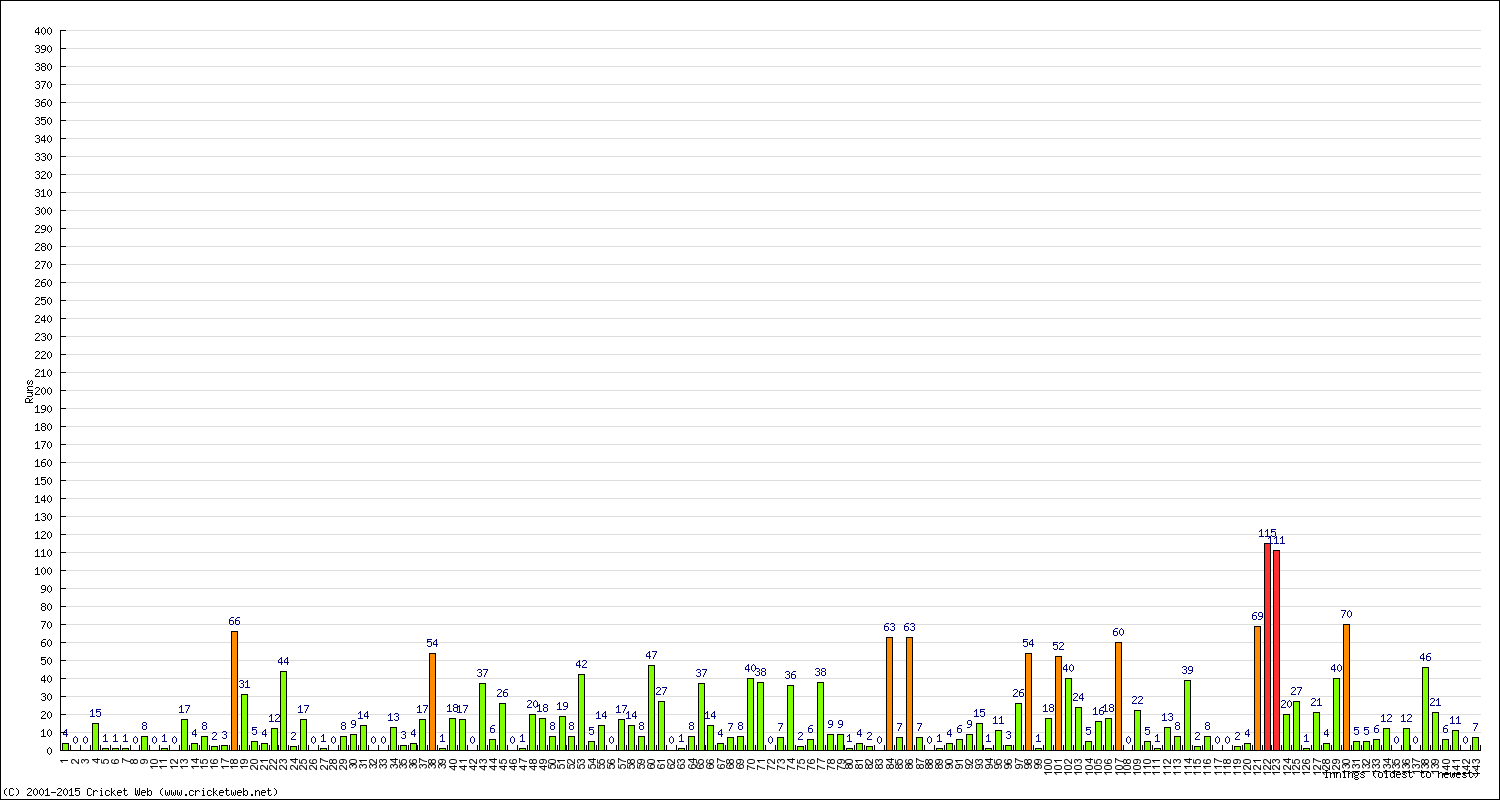Select the green bar labeled 36
The image size is (1500, 800).
click(791, 718)
